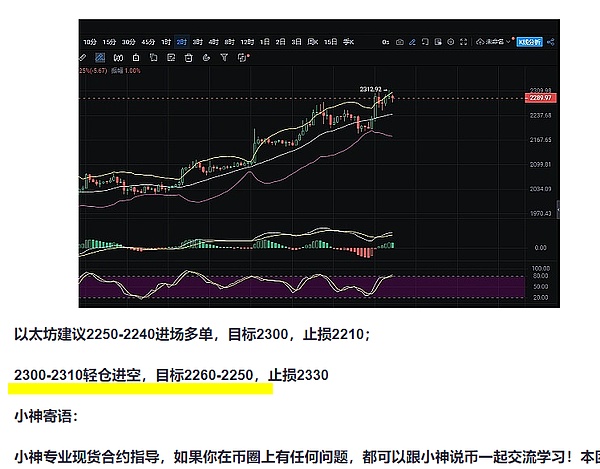600x469 pixels.
Task: Click the 2289.97 current price marker
Action: (542, 99)
